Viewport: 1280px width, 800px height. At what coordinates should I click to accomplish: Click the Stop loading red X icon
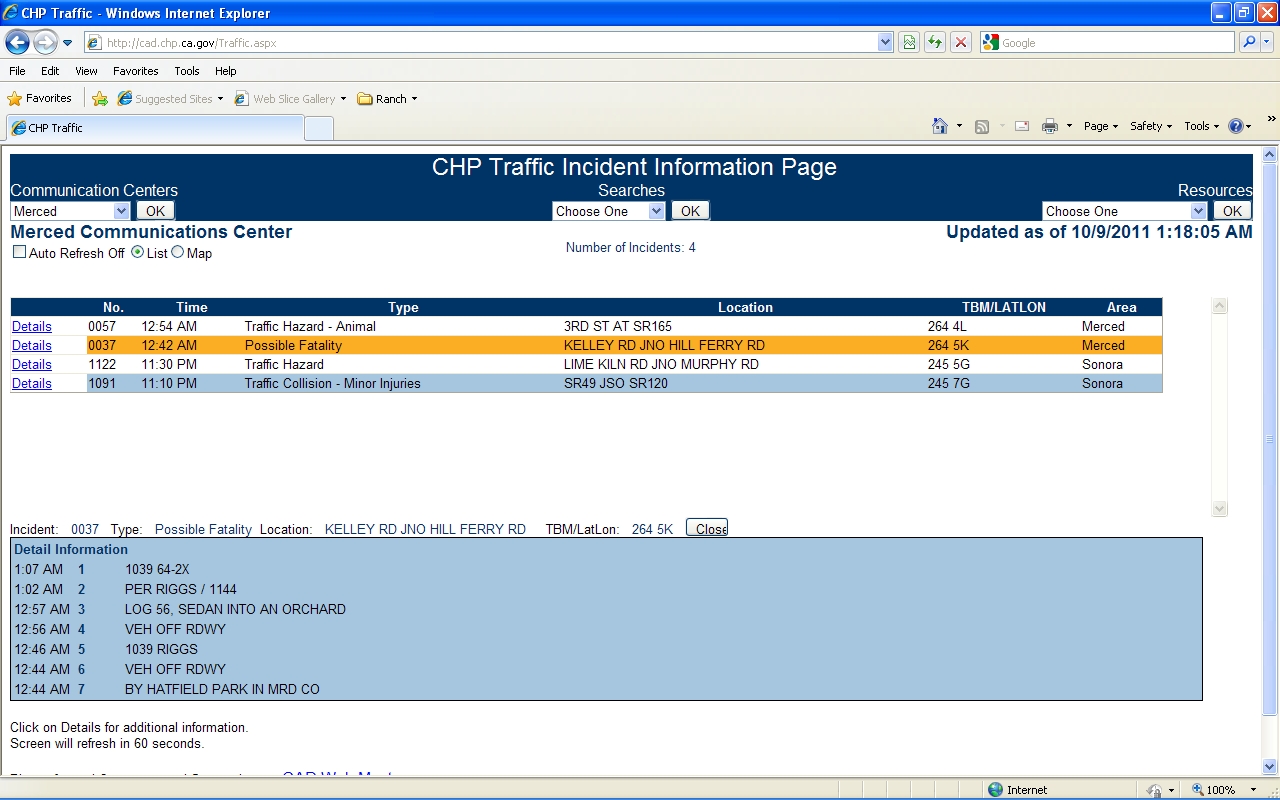click(x=961, y=43)
